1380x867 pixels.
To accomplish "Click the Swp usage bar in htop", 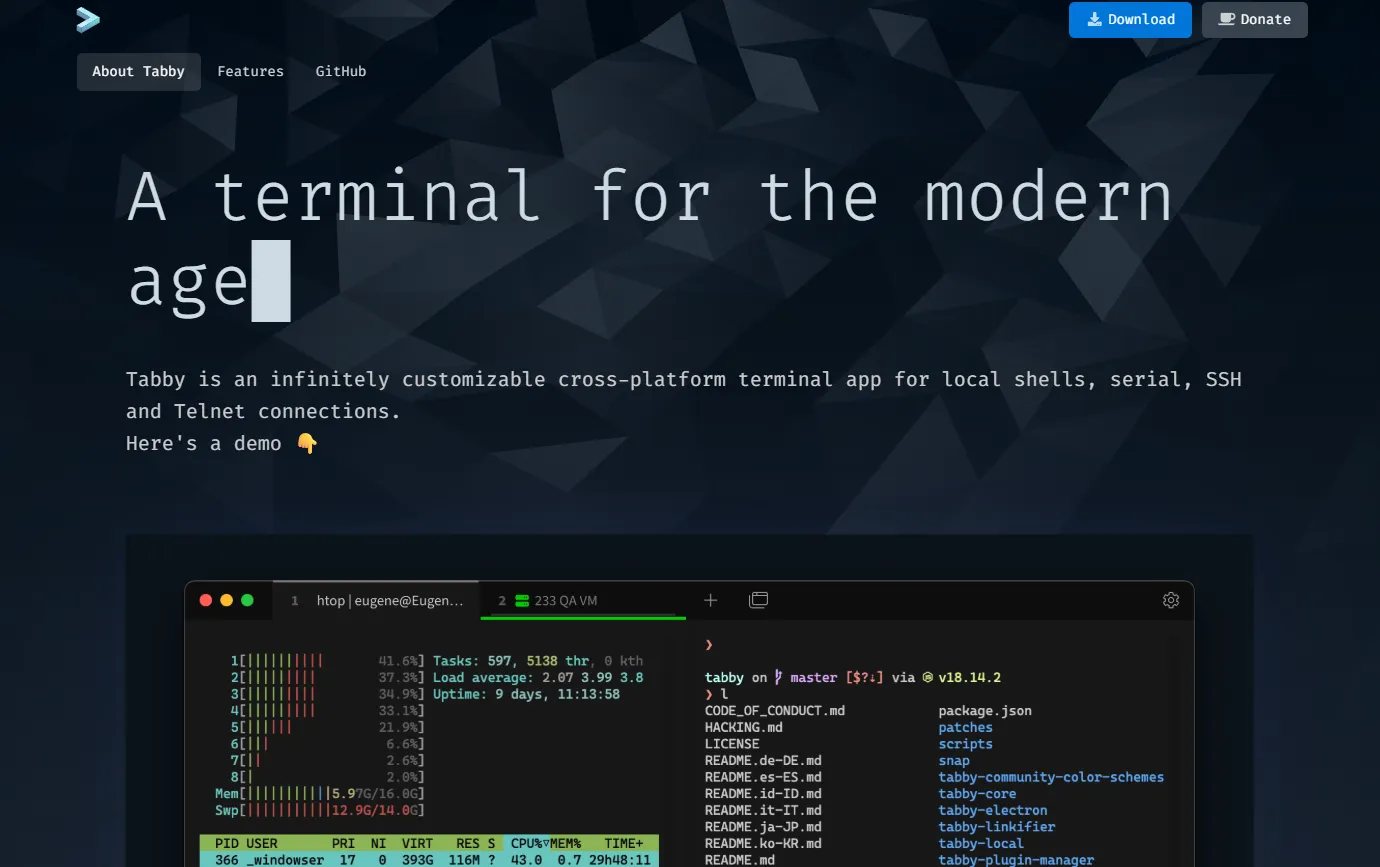I will 319,810.
